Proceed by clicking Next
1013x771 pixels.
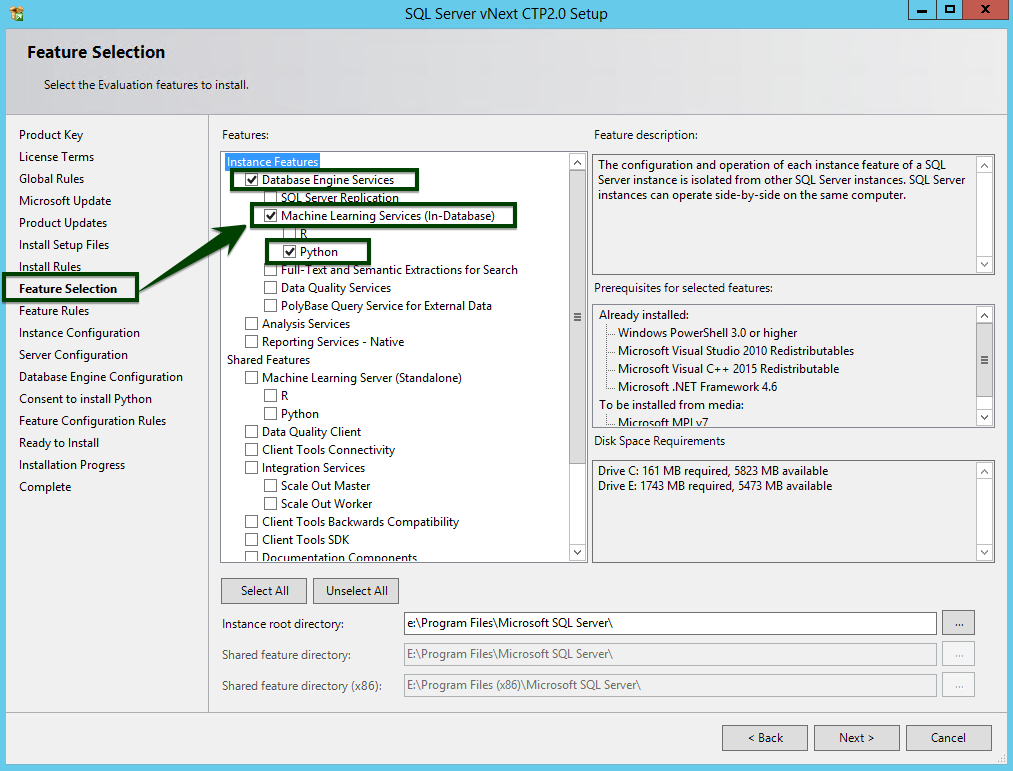[856, 737]
